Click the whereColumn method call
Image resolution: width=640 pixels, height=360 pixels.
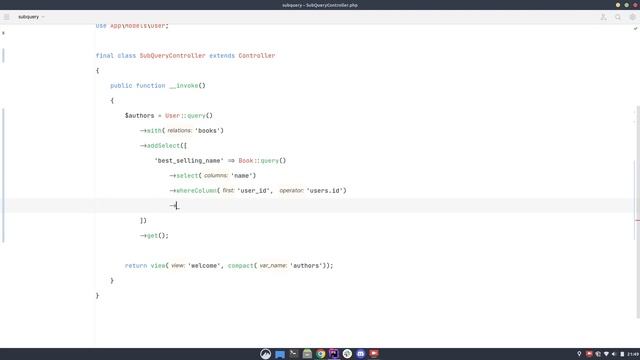(196, 191)
